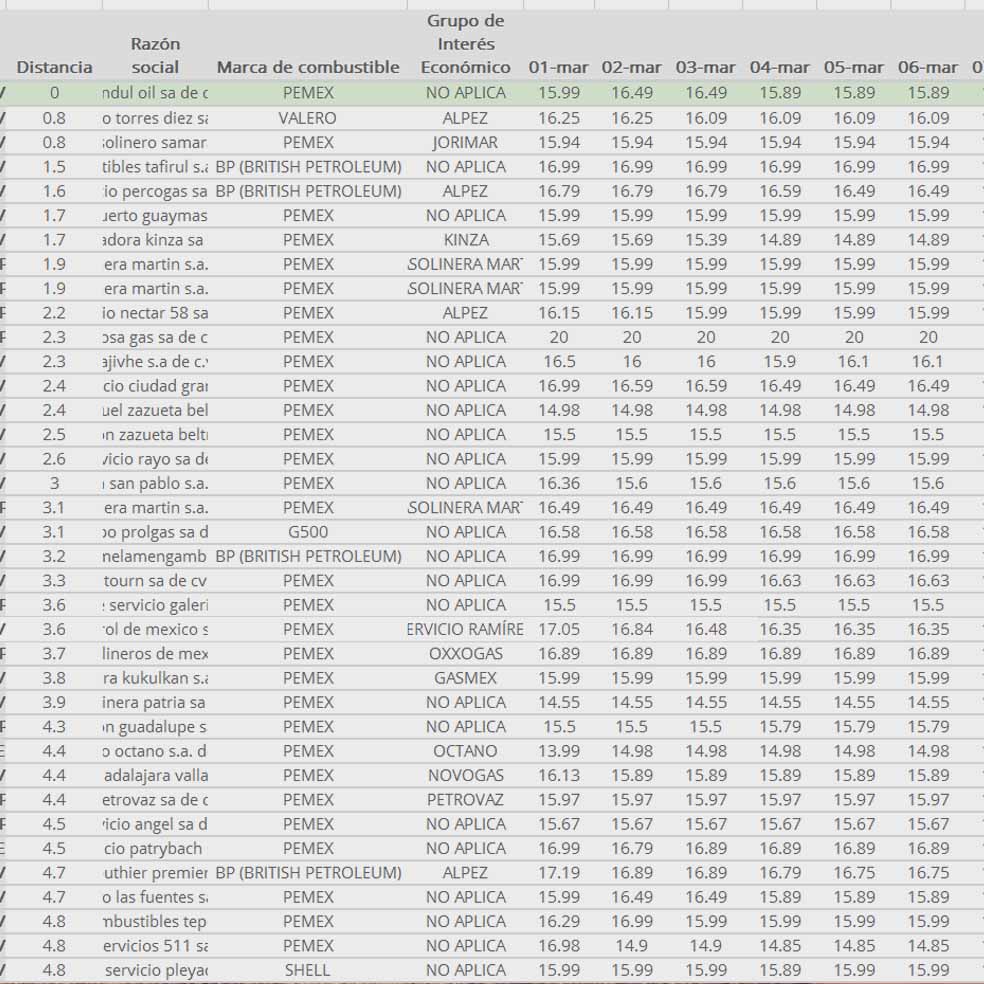This screenshot has height=984, width=984.
Task: Click the 'tibles tafirul' name cell
Action: point(156,167)
